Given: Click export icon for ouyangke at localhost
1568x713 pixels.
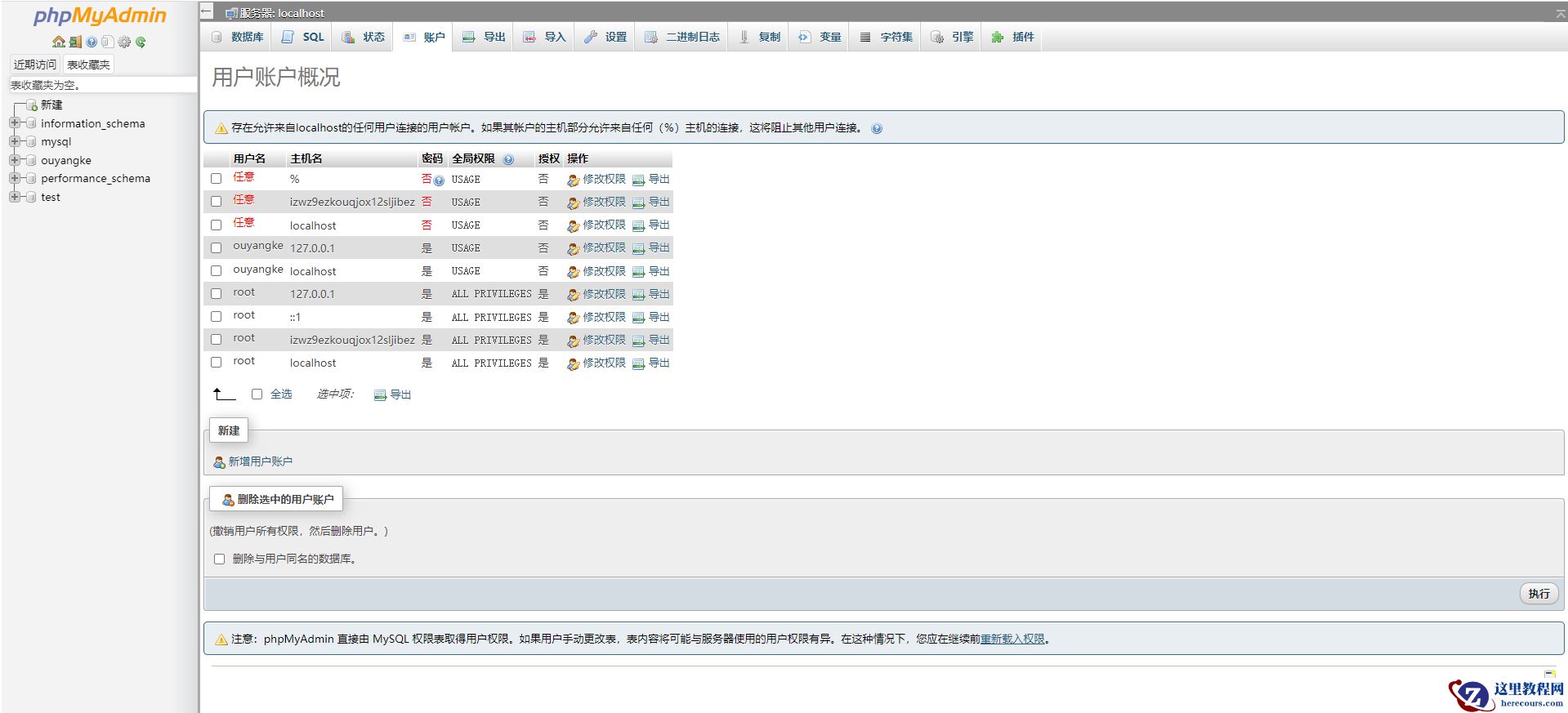Looking at the screenshot, I should [639, 271].
